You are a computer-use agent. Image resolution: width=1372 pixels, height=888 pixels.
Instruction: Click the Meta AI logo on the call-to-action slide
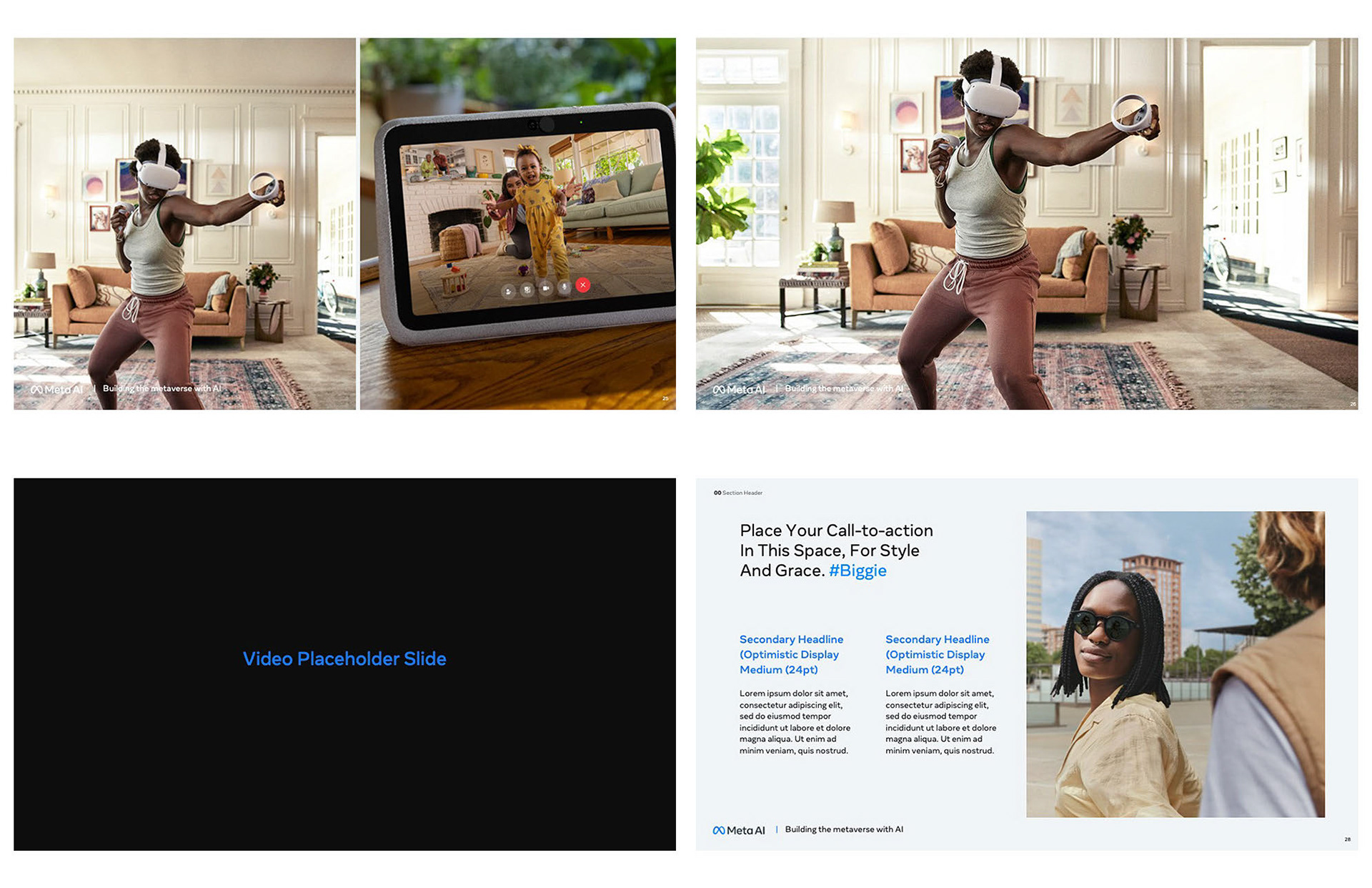point(739,830)
